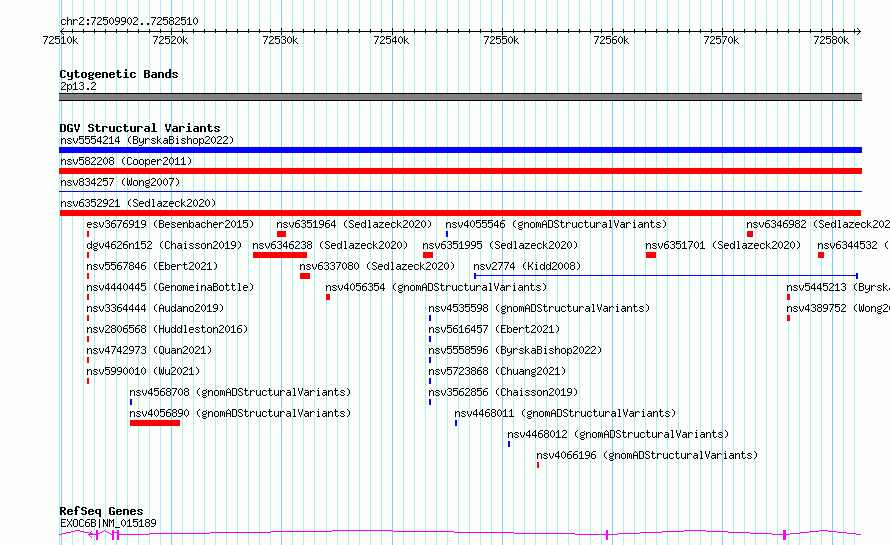The image size is (890, 545).
Task: Click nsv6337080 (Sedlazeck2020) label
Action: [x=377, y=266]
